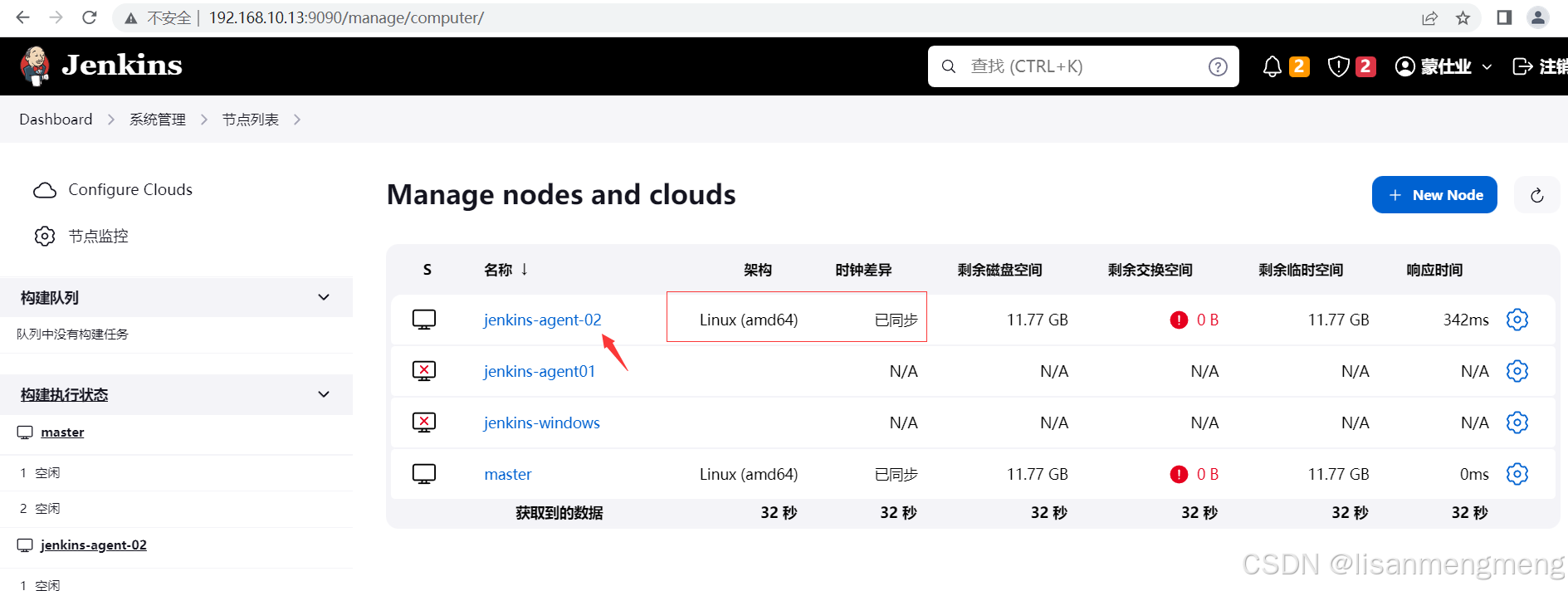Open the notifications bell icon
Image resolution: width=1568 pixels, height=591 pixels.
(1272, 66)
